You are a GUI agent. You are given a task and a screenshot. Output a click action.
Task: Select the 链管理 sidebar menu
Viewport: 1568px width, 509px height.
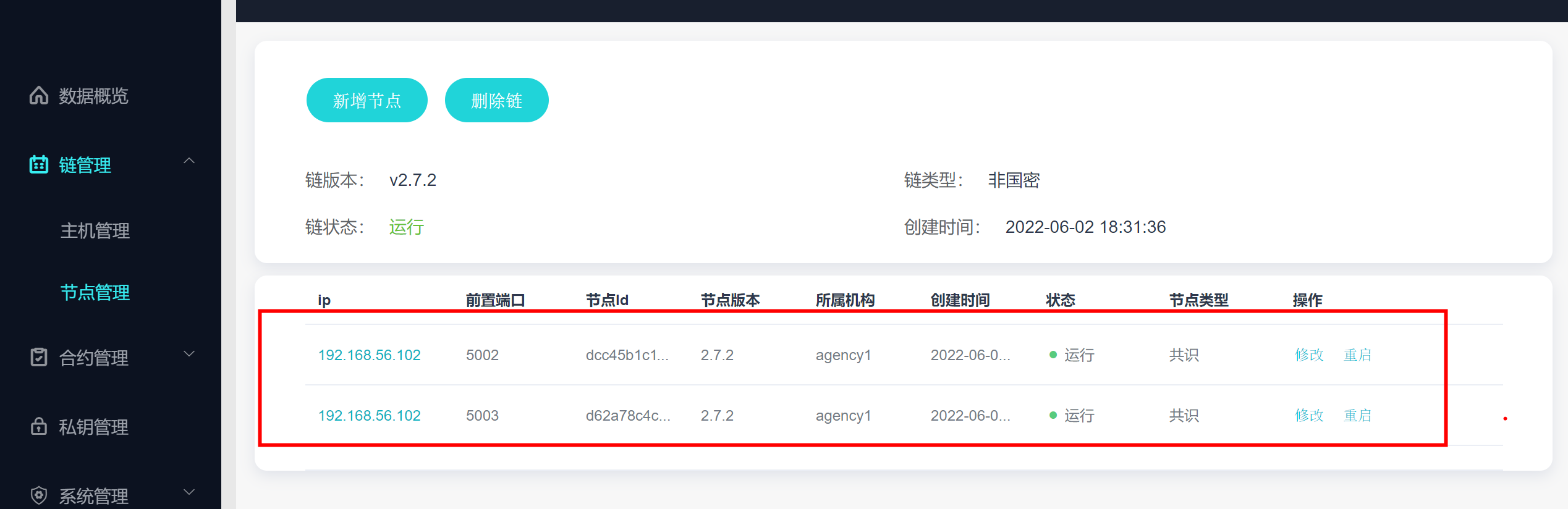click(85, 165)
